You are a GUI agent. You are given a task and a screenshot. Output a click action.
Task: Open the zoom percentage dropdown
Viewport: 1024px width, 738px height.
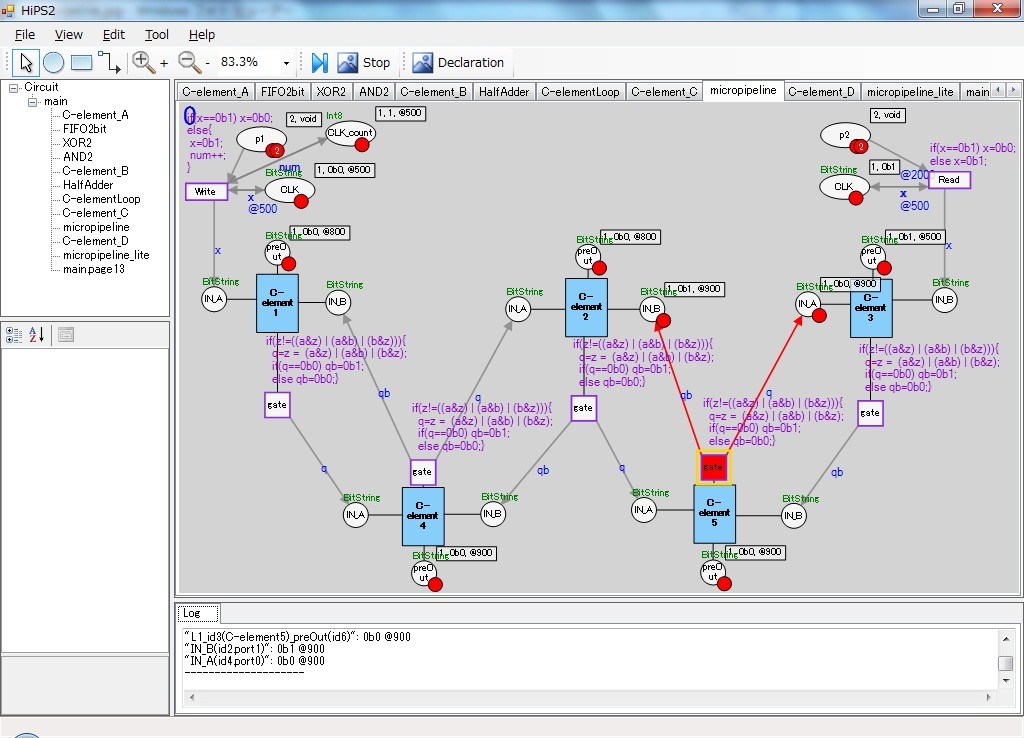coord(286,63)
